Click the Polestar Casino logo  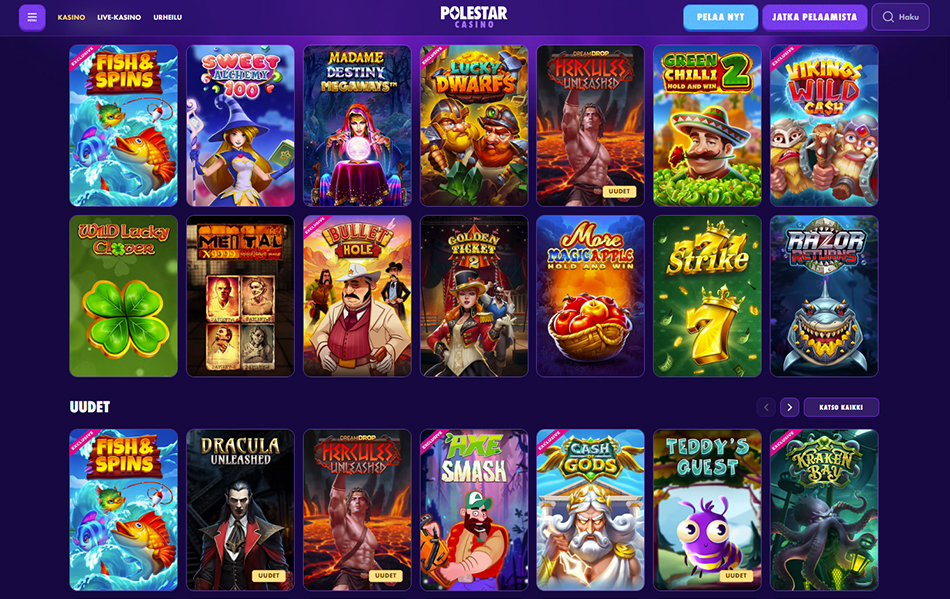coord(474,17)
